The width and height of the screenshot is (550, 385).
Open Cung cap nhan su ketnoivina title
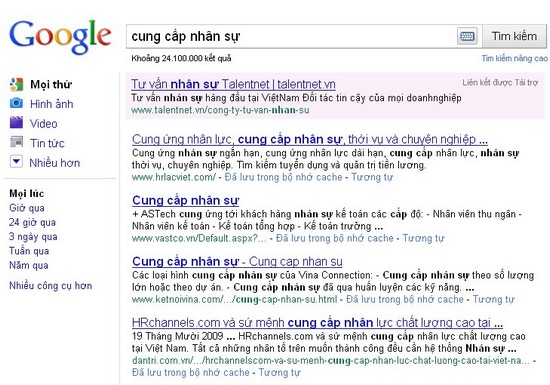237,261
